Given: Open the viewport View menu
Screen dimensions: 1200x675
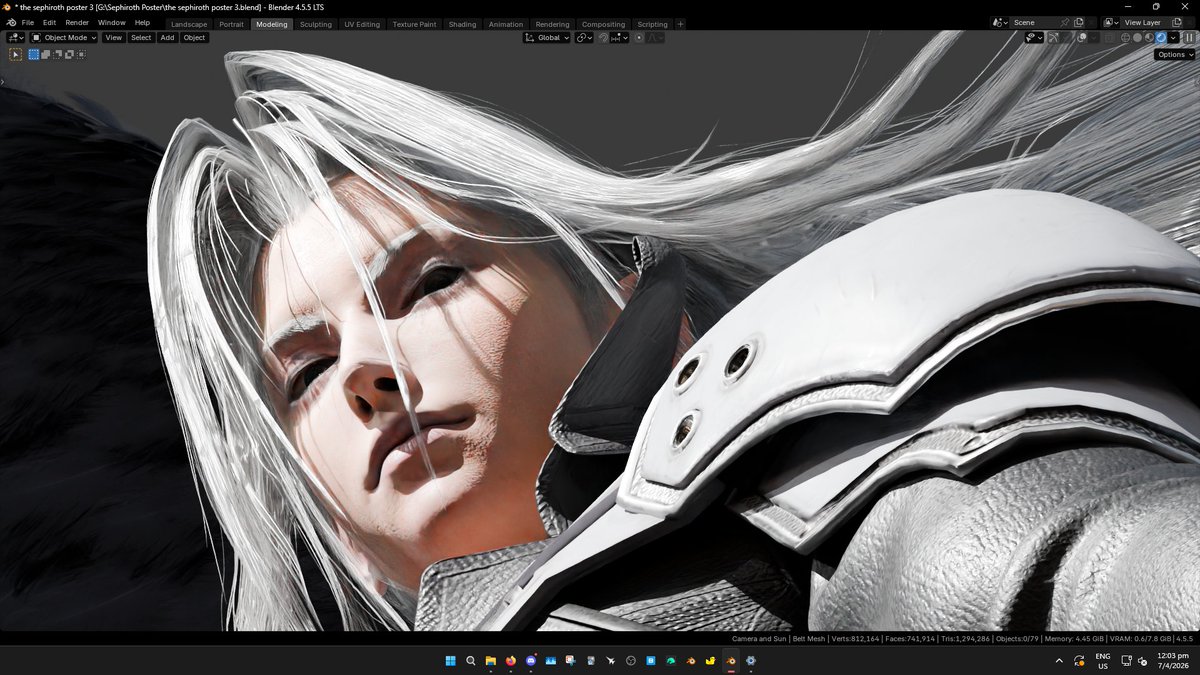Looking at the screenshot, I should tap(114, 37).
